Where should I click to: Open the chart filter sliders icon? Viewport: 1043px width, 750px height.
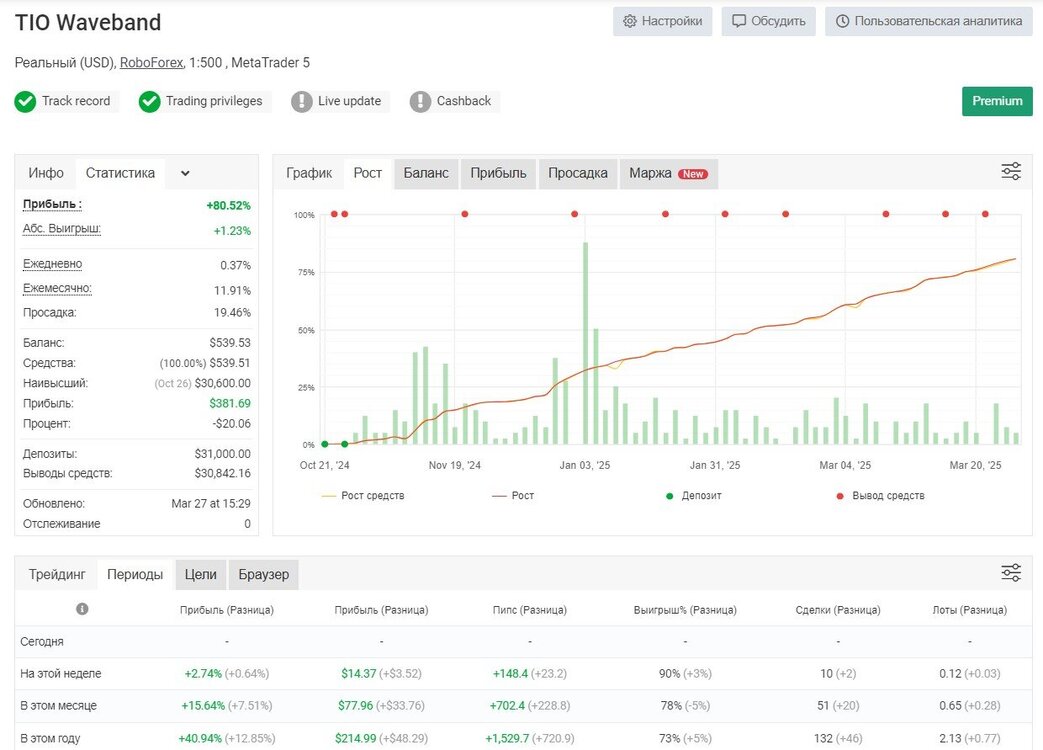click(1011, 172)
